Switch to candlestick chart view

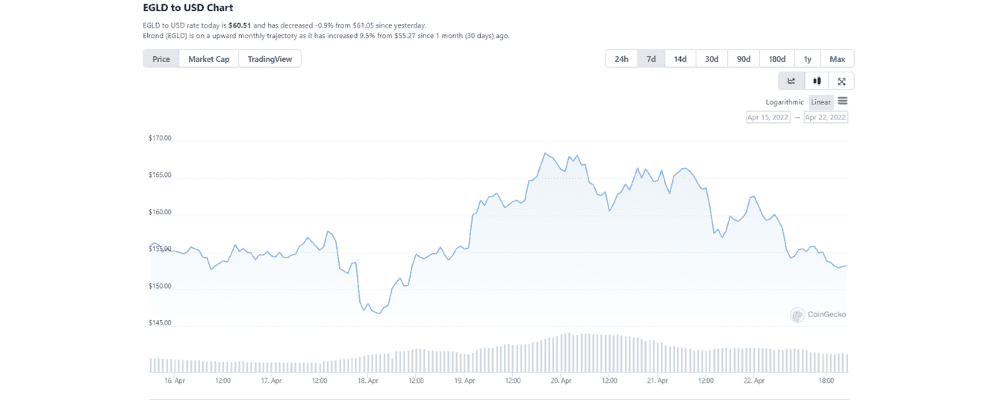[x=817, y=81]
